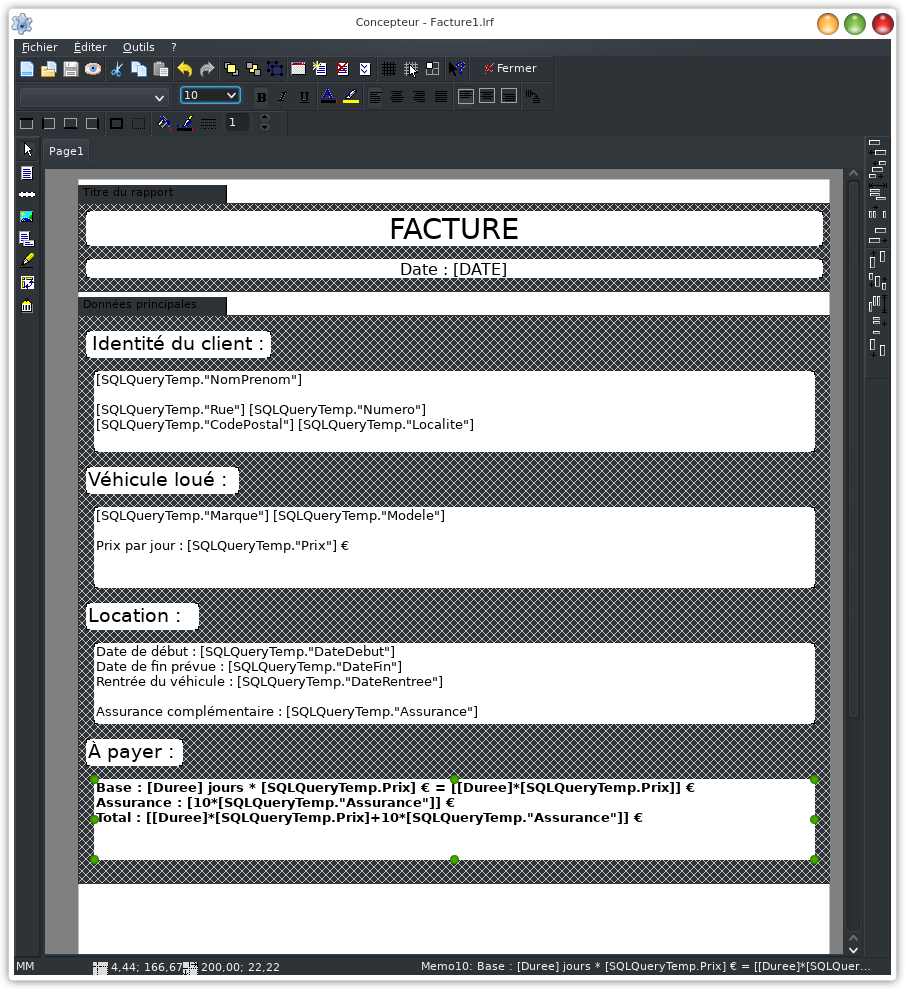Toggle the grid display

[389, 69]
